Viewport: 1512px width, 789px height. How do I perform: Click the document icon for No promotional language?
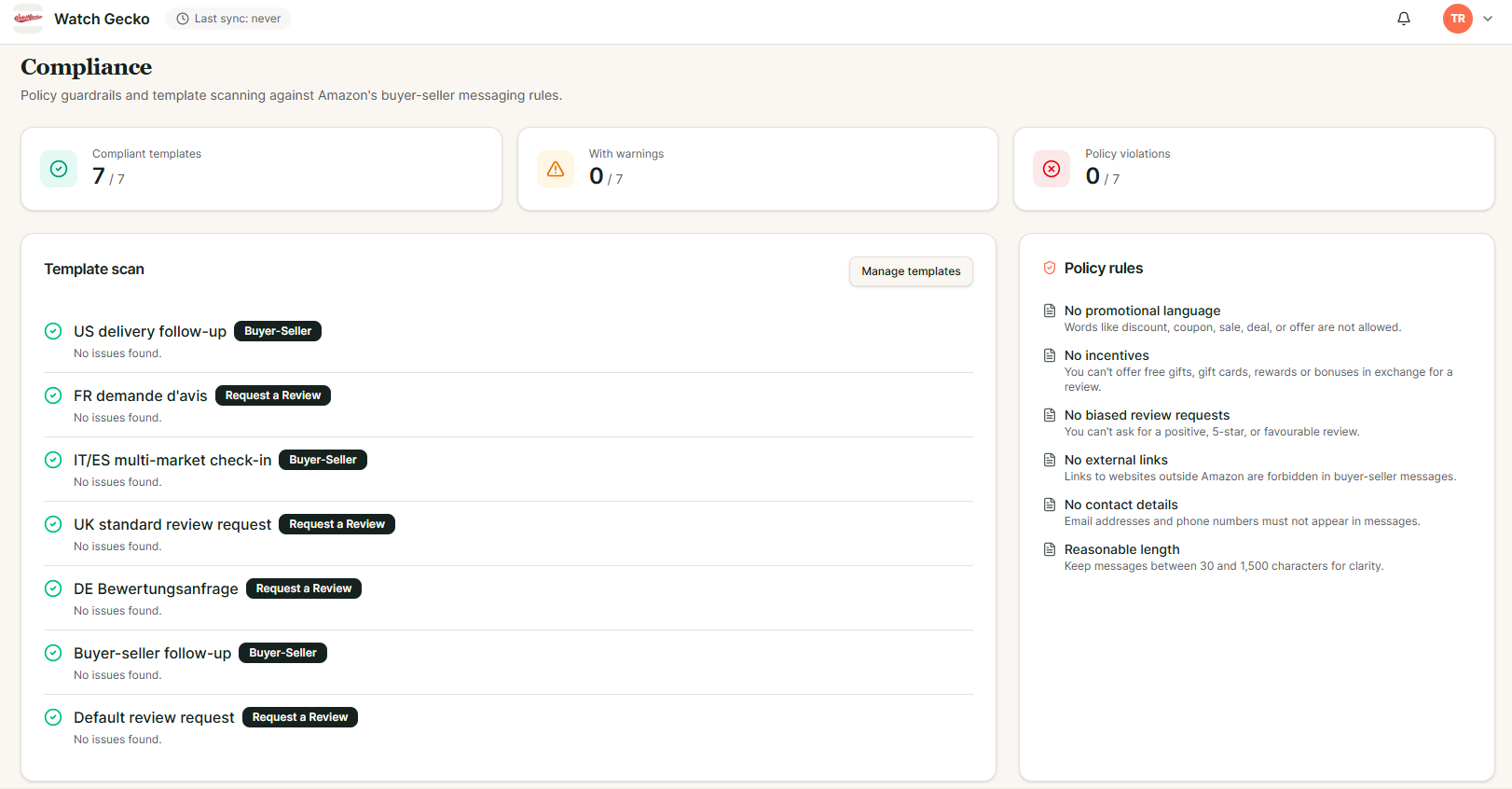(1050, 311)
